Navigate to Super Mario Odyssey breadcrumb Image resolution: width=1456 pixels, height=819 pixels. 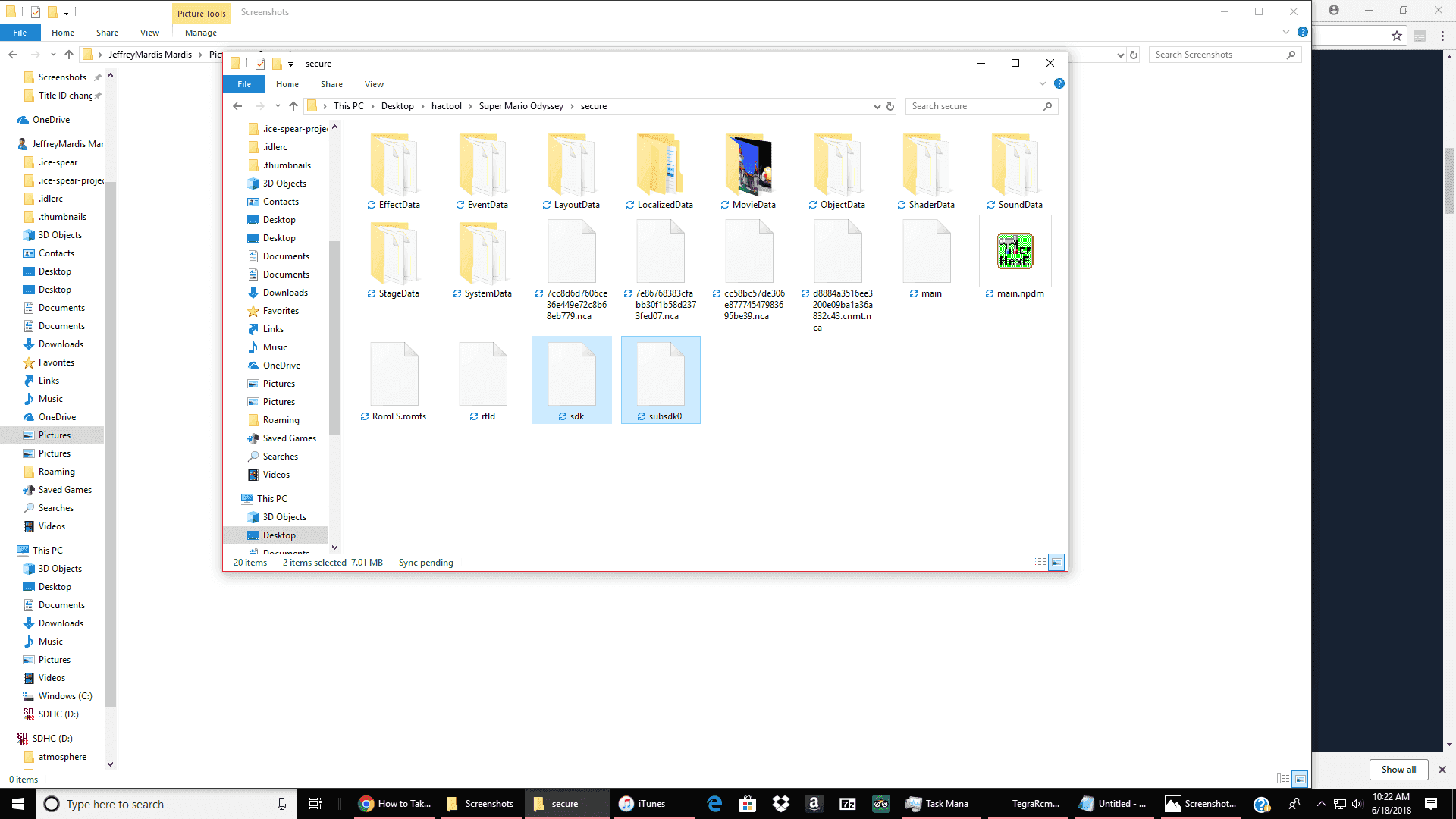click(521, 106)
